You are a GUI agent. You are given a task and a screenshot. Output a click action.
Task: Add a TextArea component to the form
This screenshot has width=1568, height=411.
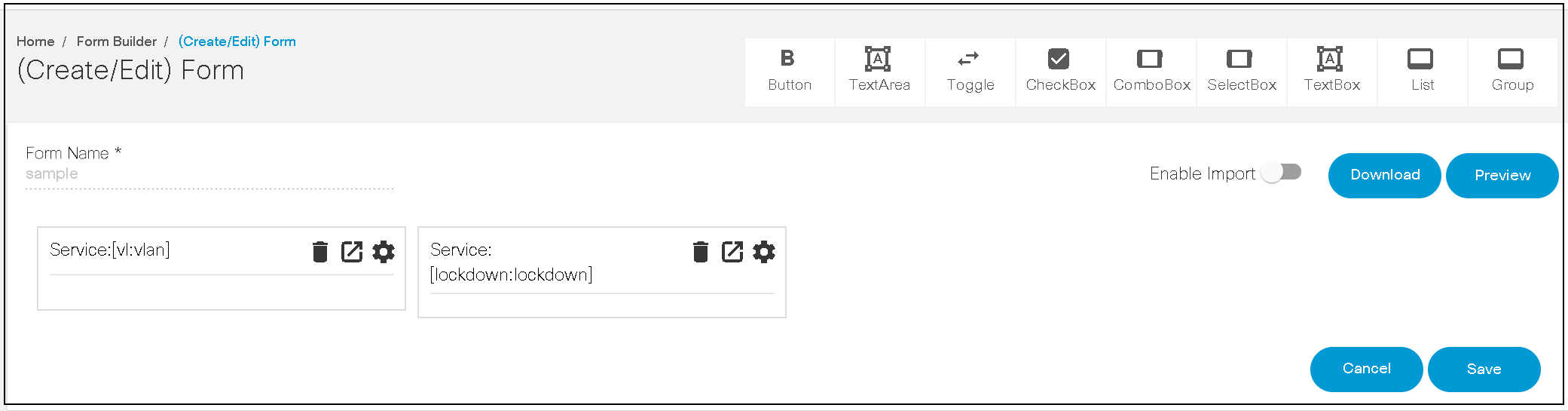coord(879,71)
